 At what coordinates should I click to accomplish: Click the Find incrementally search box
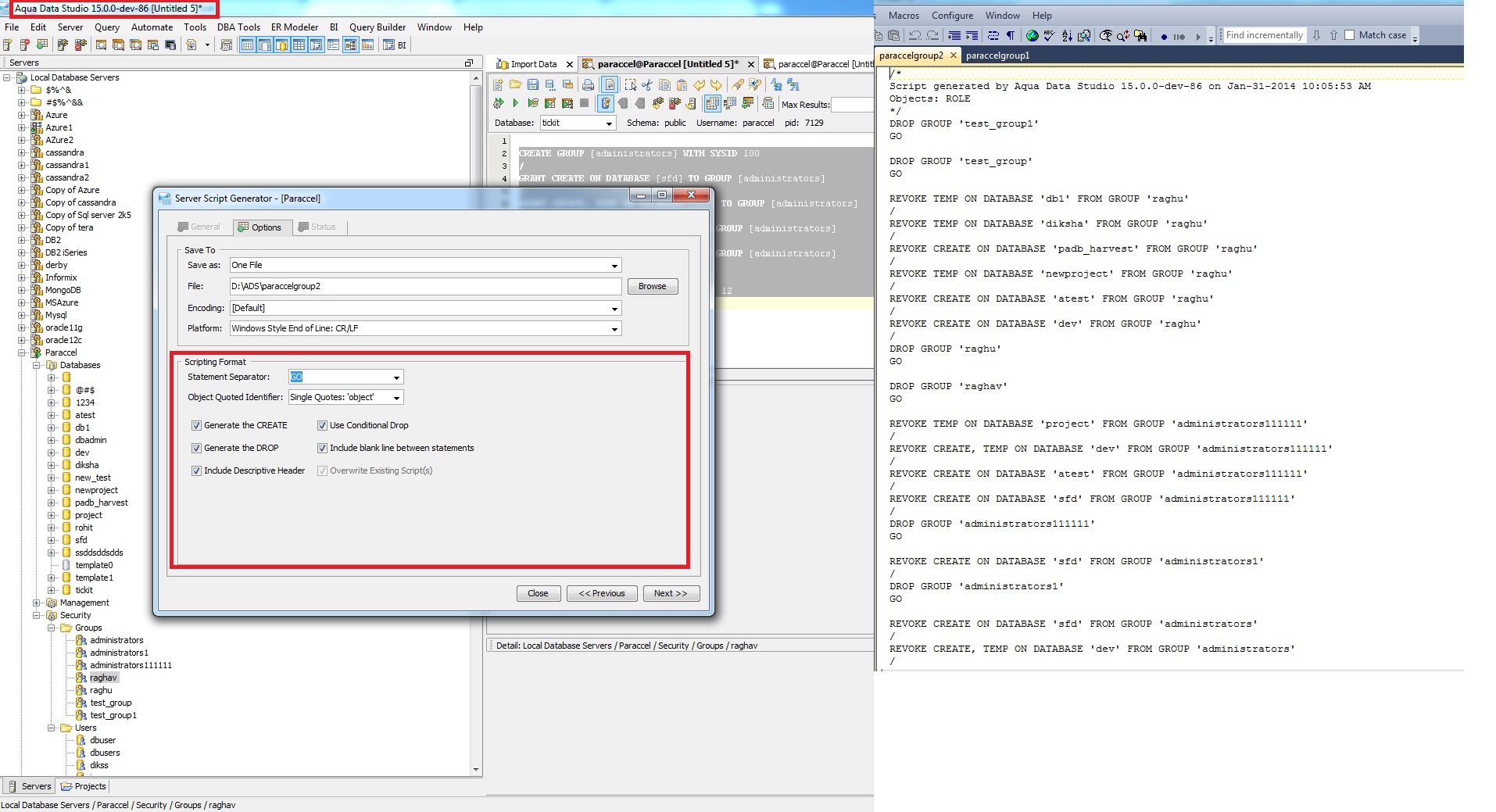pos(1265,35)
